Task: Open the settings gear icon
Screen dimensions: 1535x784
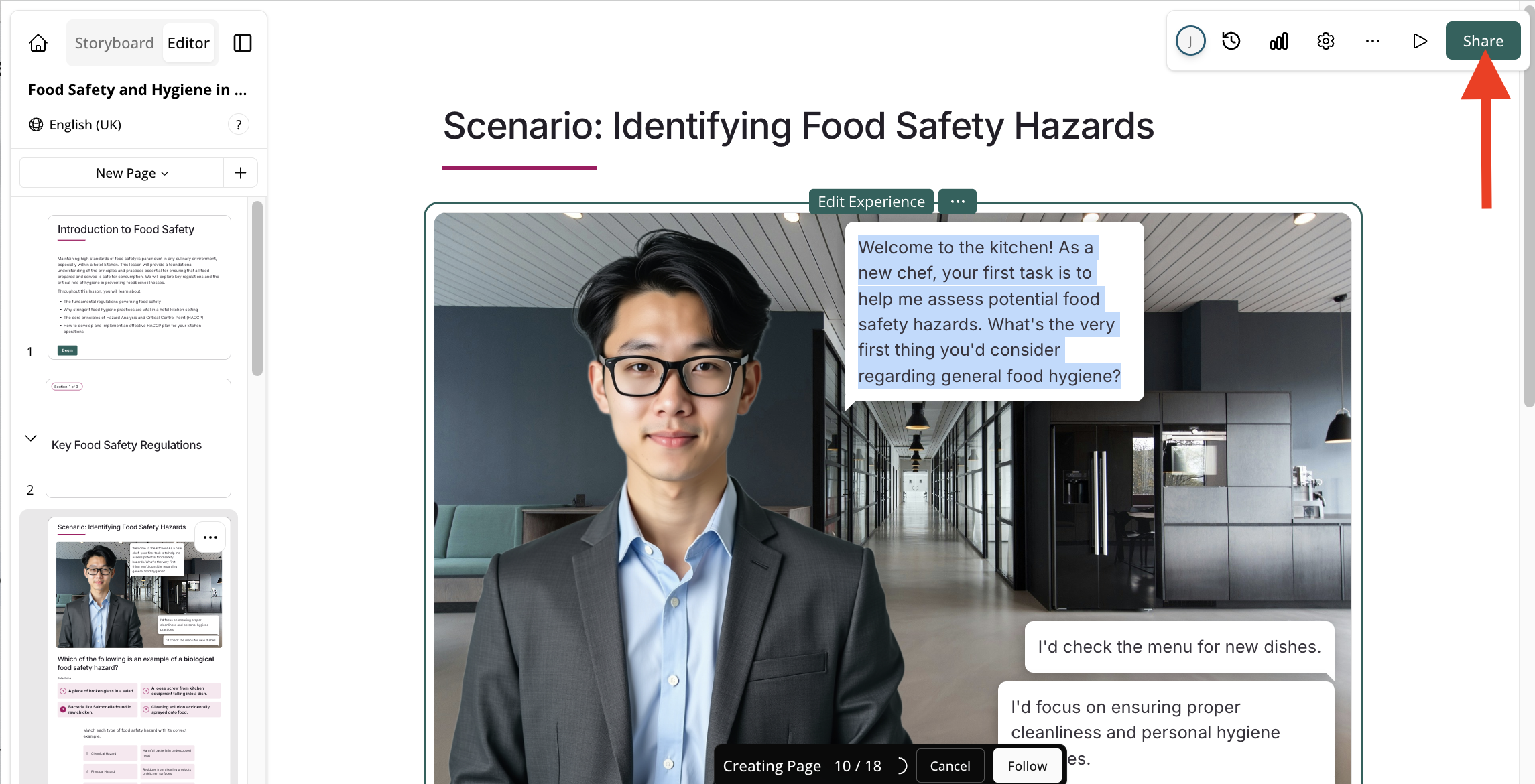Action: pos(1325,41)
